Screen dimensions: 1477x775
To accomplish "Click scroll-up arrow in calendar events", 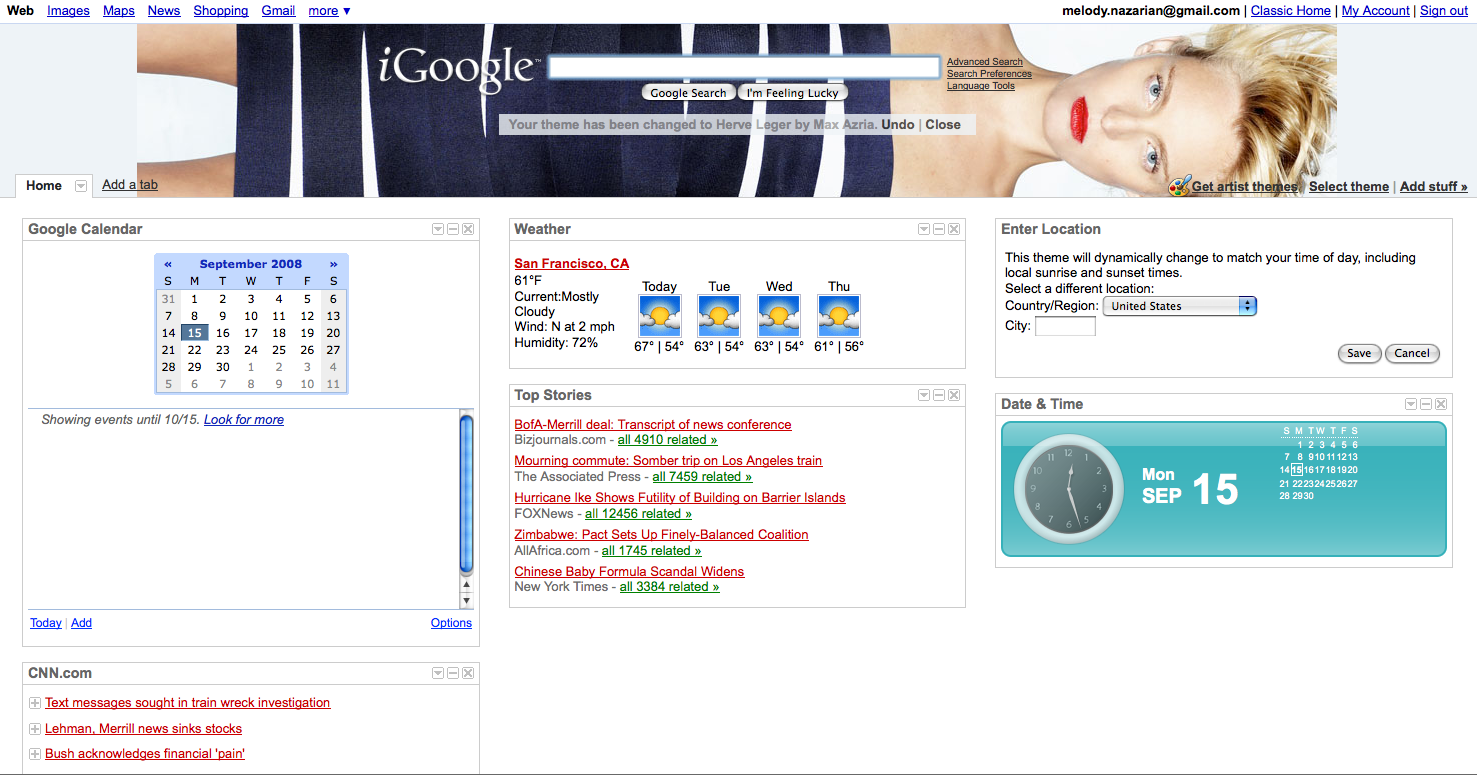I will click(x=466, y=586).
